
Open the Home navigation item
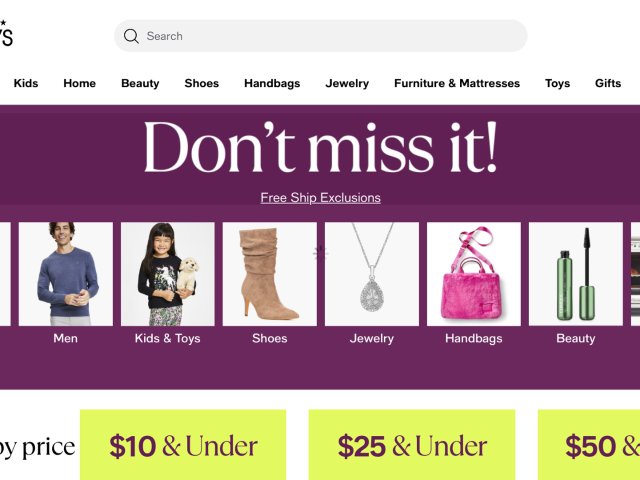tap(80, 83)
